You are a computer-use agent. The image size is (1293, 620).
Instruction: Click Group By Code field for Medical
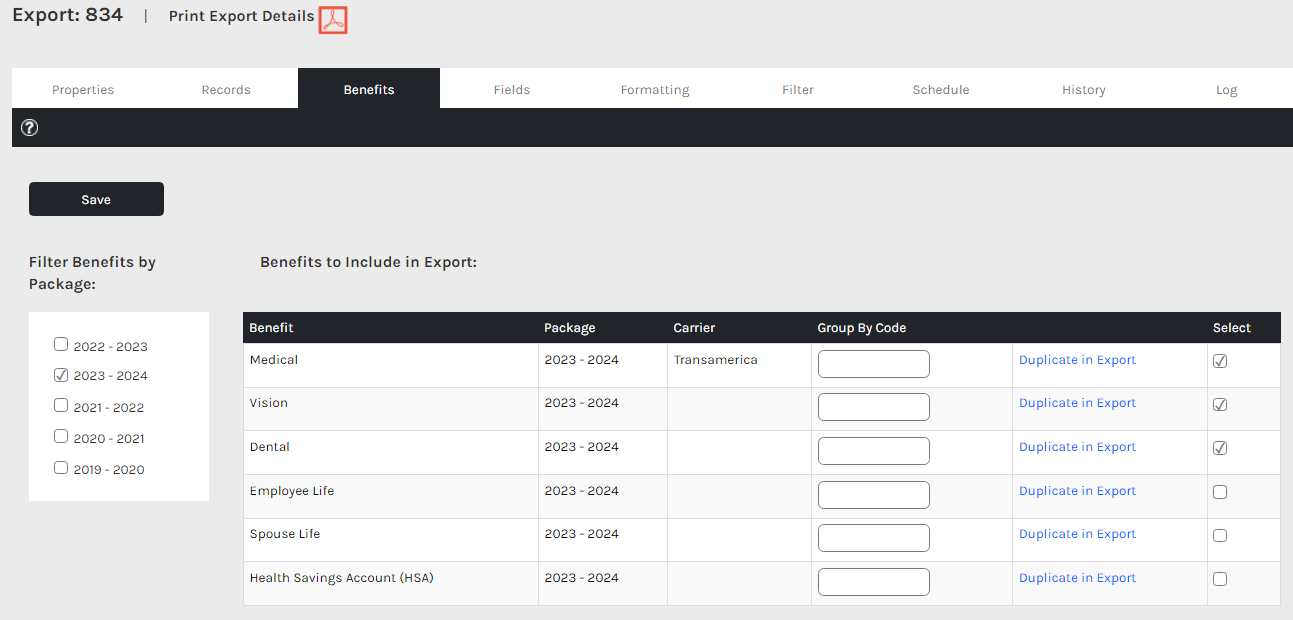(x=874, y=364)
